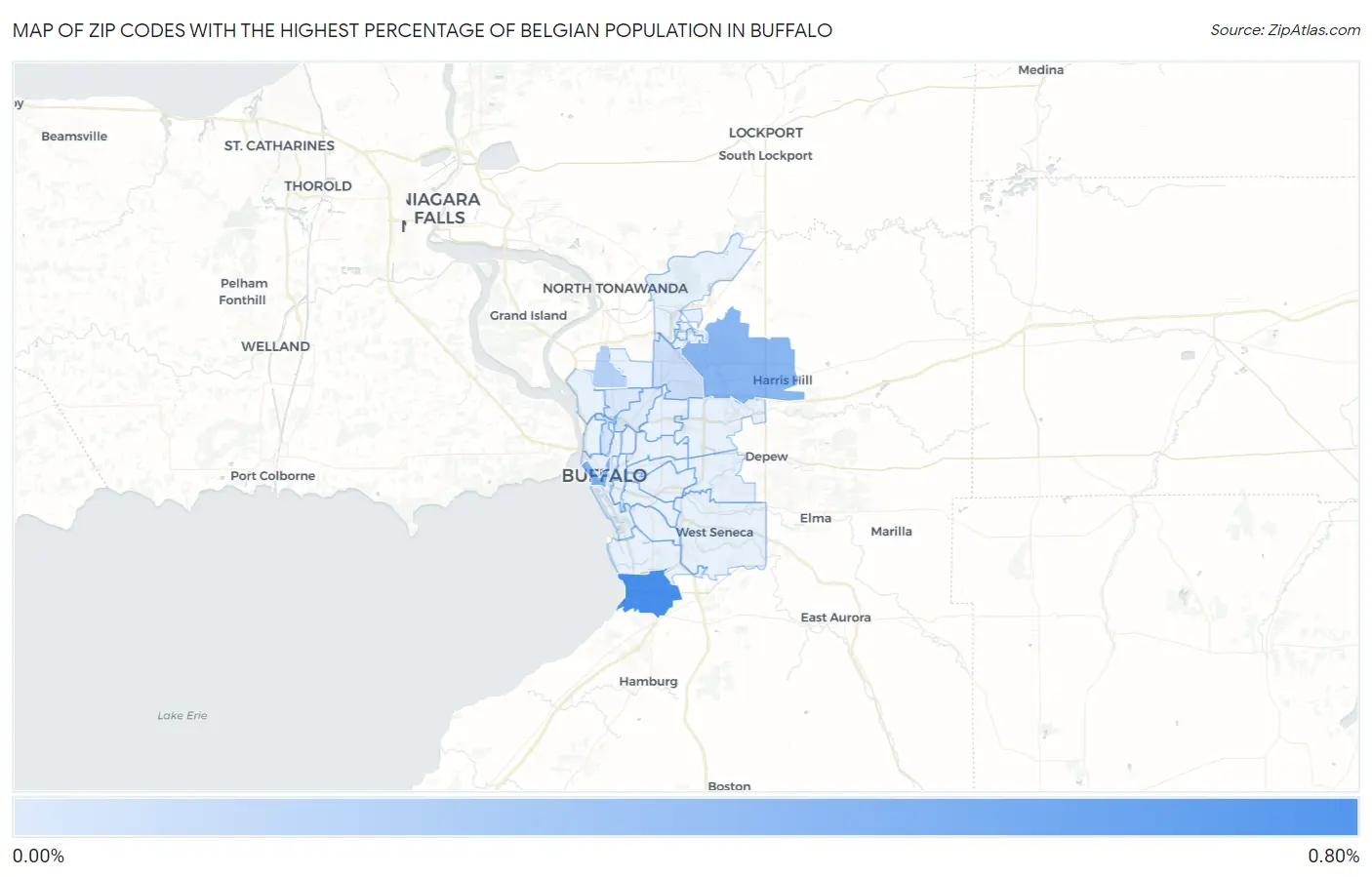Click the 'Medina' label

click(1040, 70)
